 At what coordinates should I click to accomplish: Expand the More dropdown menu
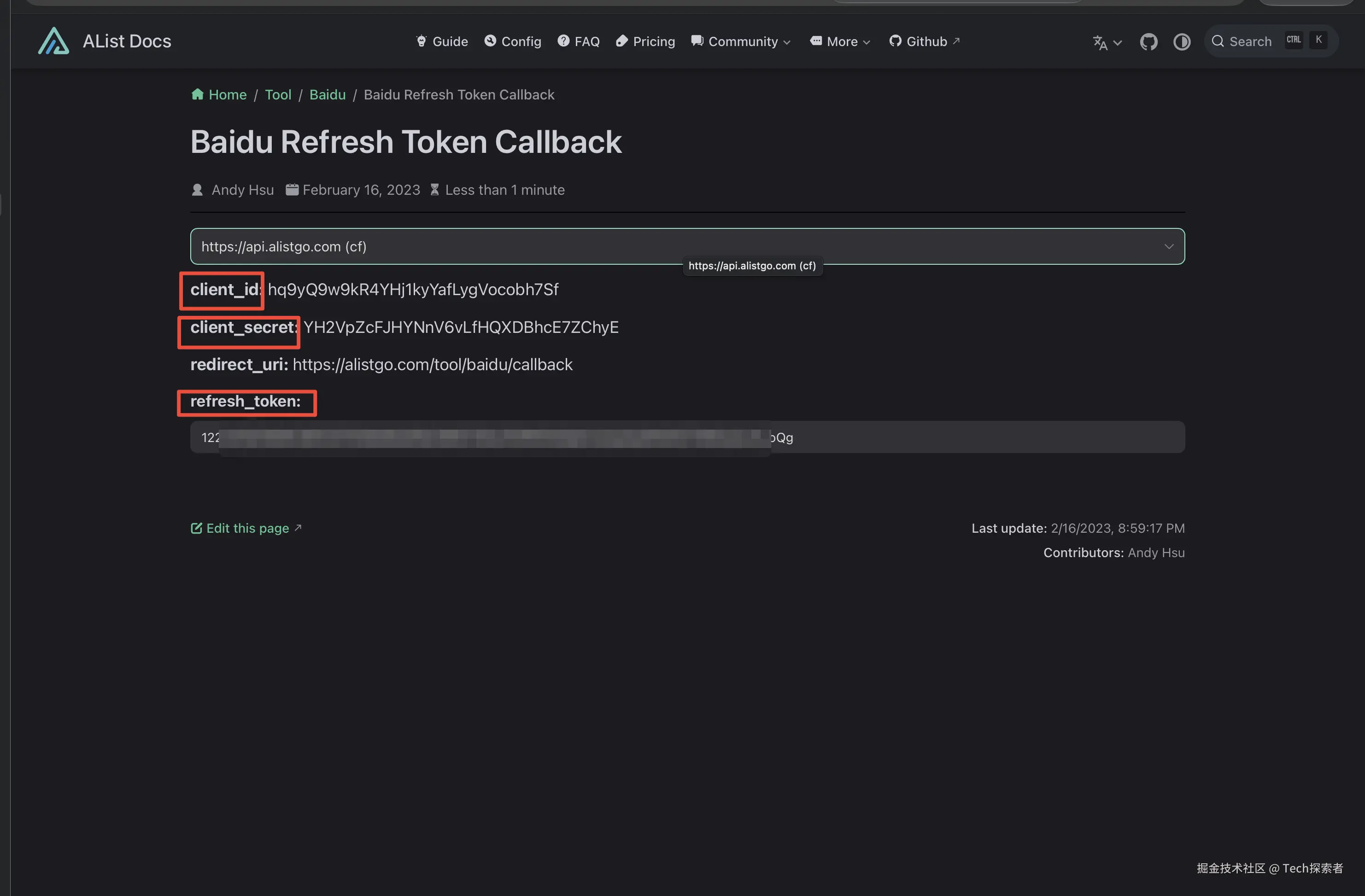pyautogui.click(x=840, y=41)
